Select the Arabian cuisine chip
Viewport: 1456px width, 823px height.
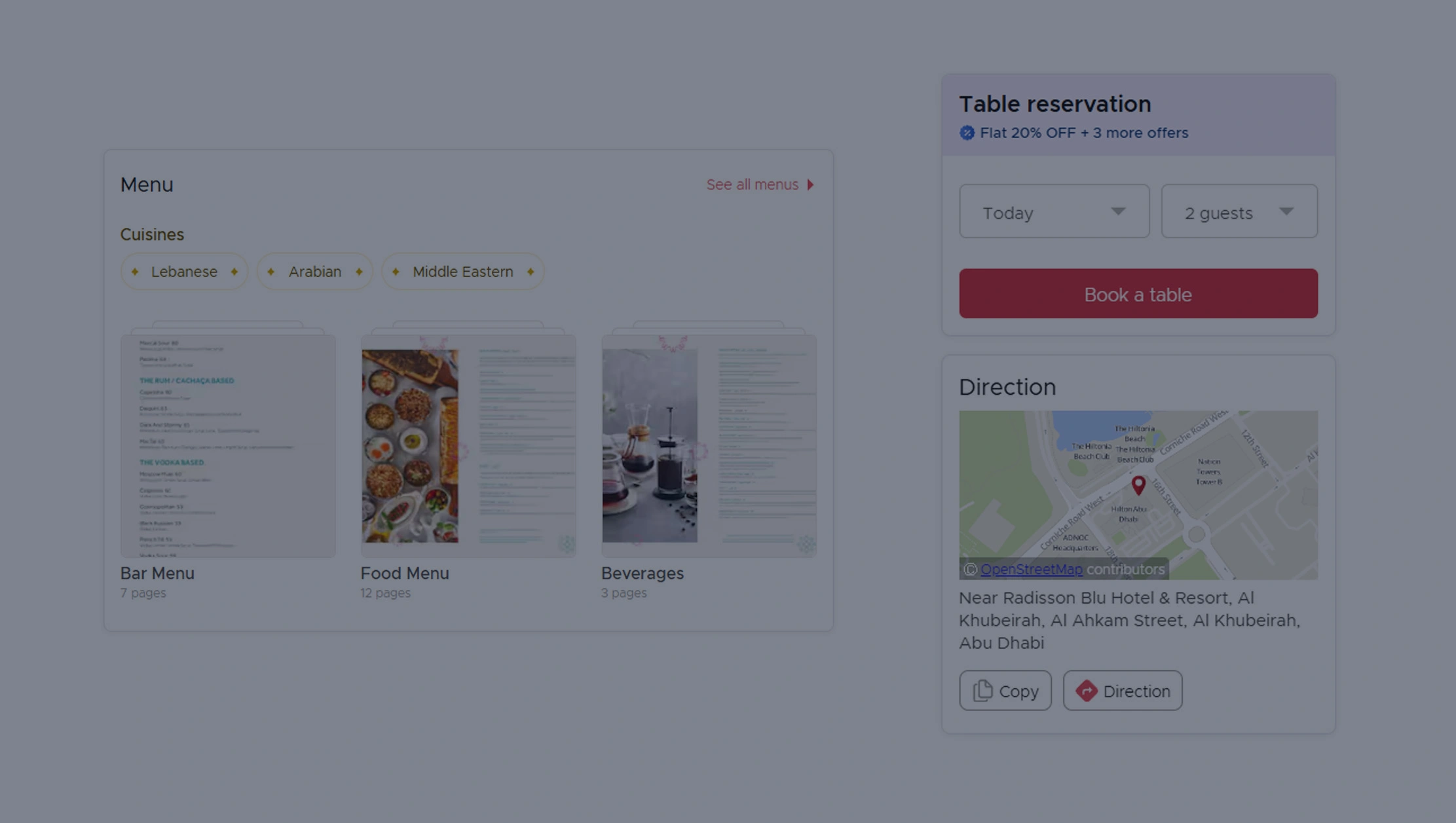tap(314, 272)
